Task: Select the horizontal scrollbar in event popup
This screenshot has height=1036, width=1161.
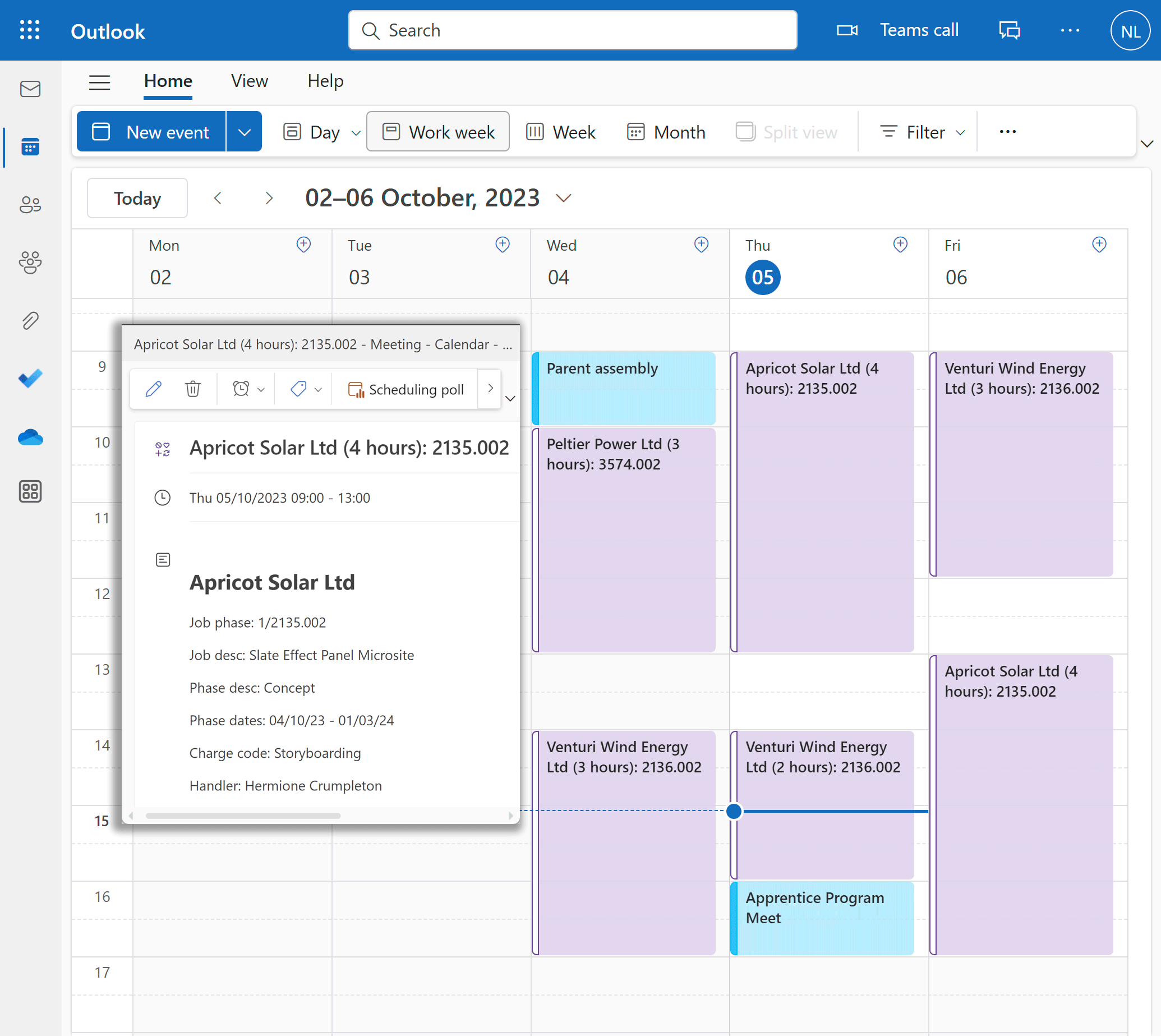Action: [x=243, y=815]
